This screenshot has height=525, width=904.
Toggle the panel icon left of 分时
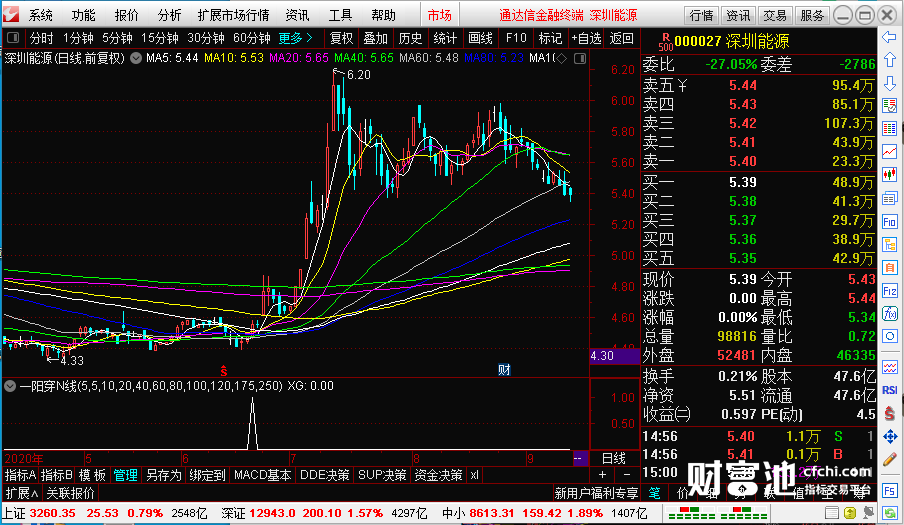click(13, 39)
